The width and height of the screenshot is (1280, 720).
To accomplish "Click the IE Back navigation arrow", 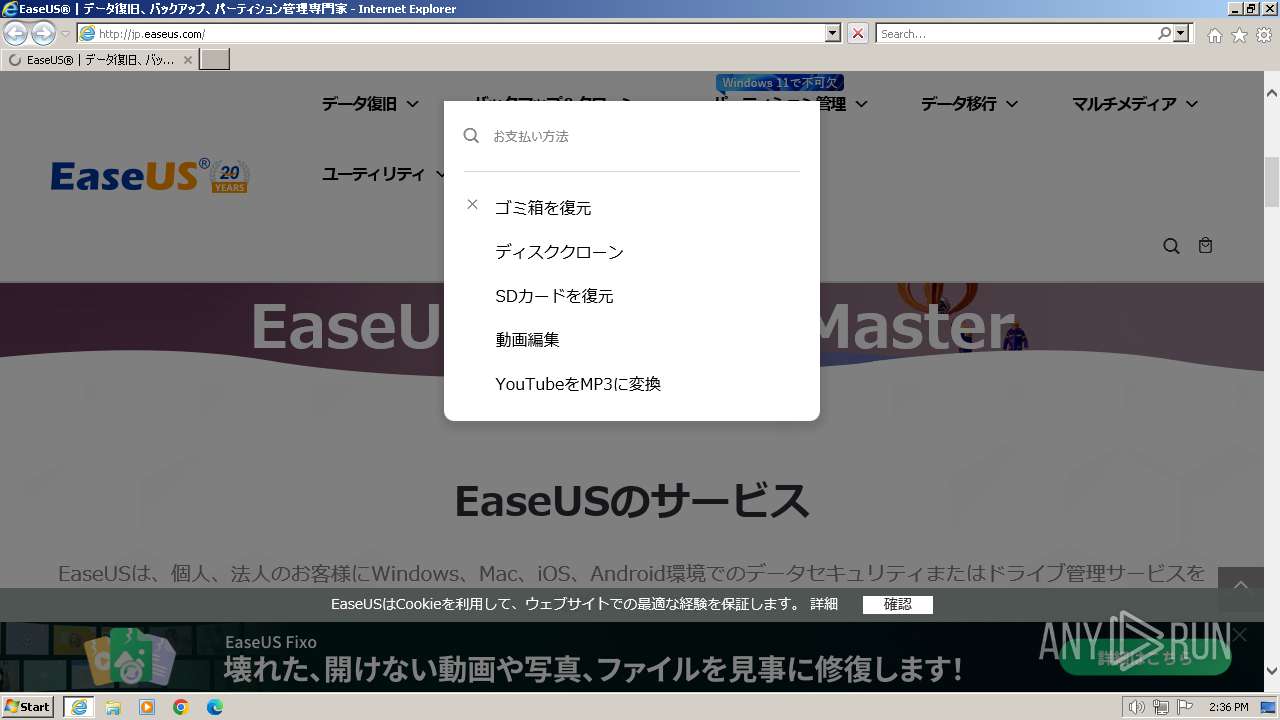I will click(15, 34).
